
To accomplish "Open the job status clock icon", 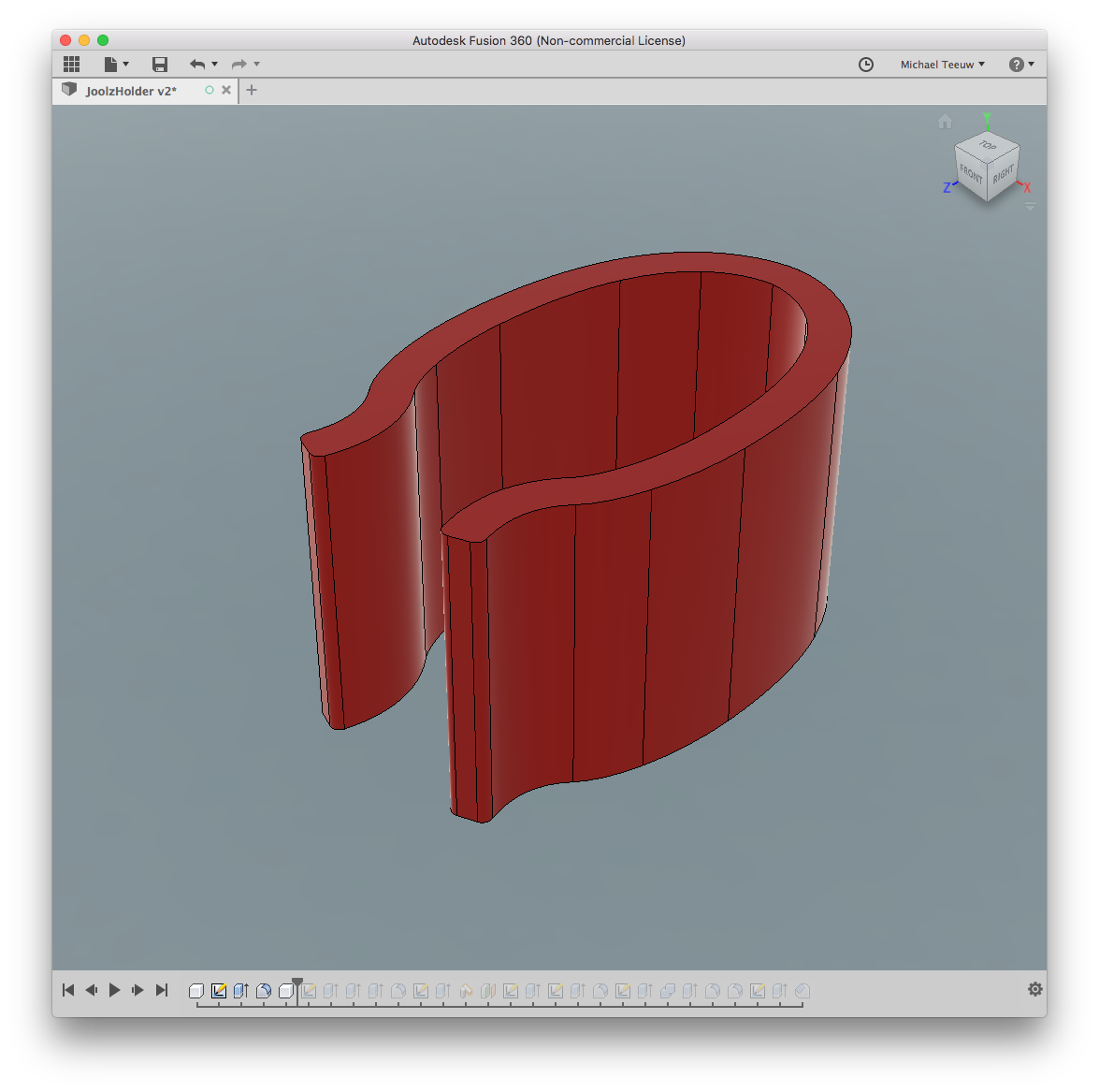I will [x=866, y=65].
